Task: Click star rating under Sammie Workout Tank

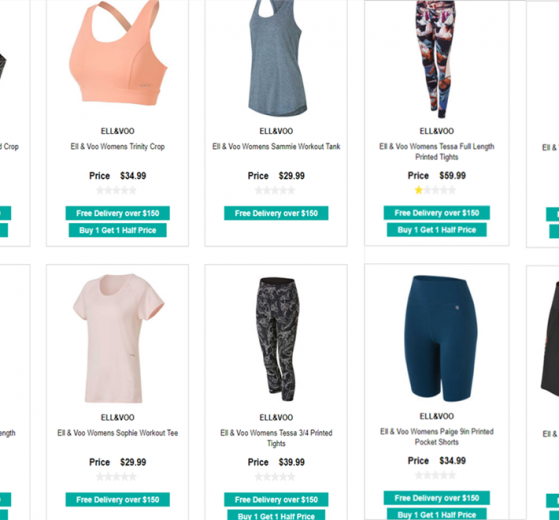Action: coord(275,190)
